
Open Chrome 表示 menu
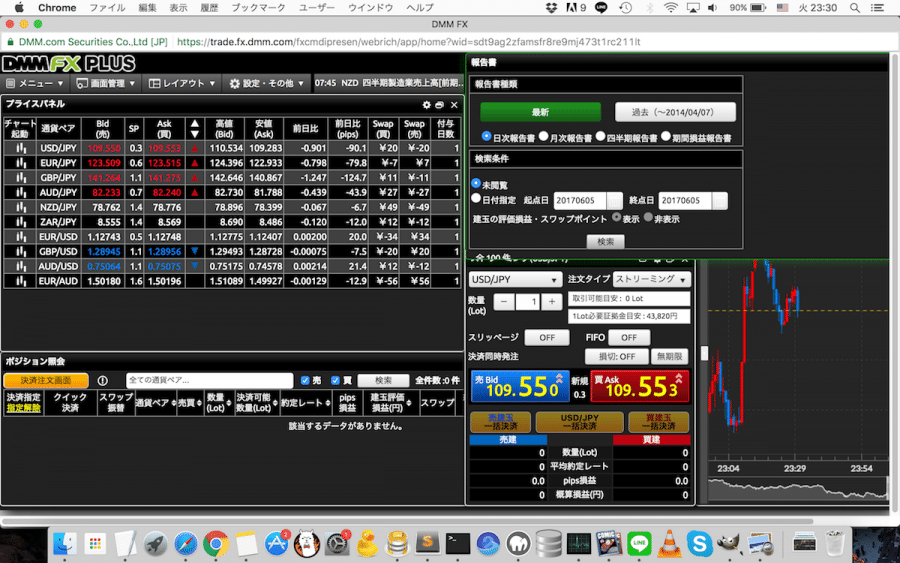(x=178, y=7)
